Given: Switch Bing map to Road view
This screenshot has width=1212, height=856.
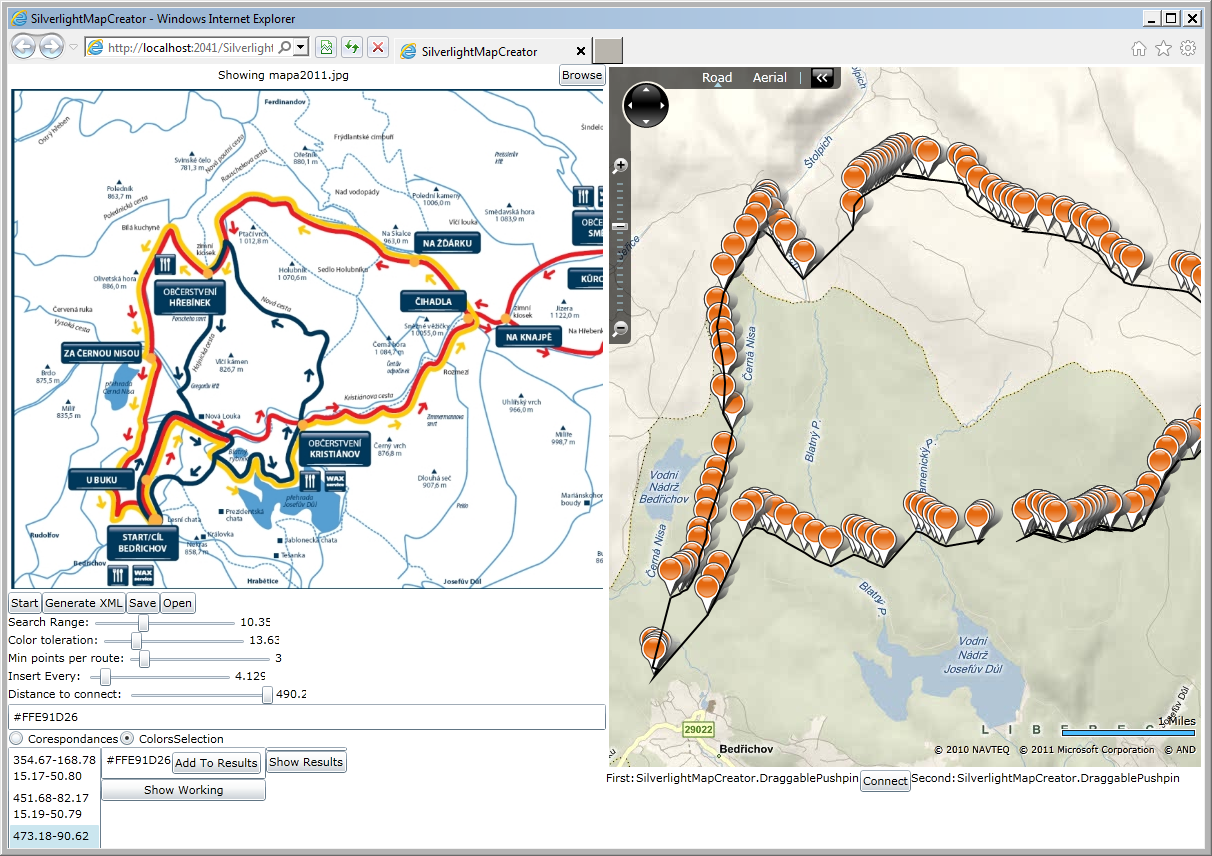Looking at the screenshot, I should click(717, 77).
